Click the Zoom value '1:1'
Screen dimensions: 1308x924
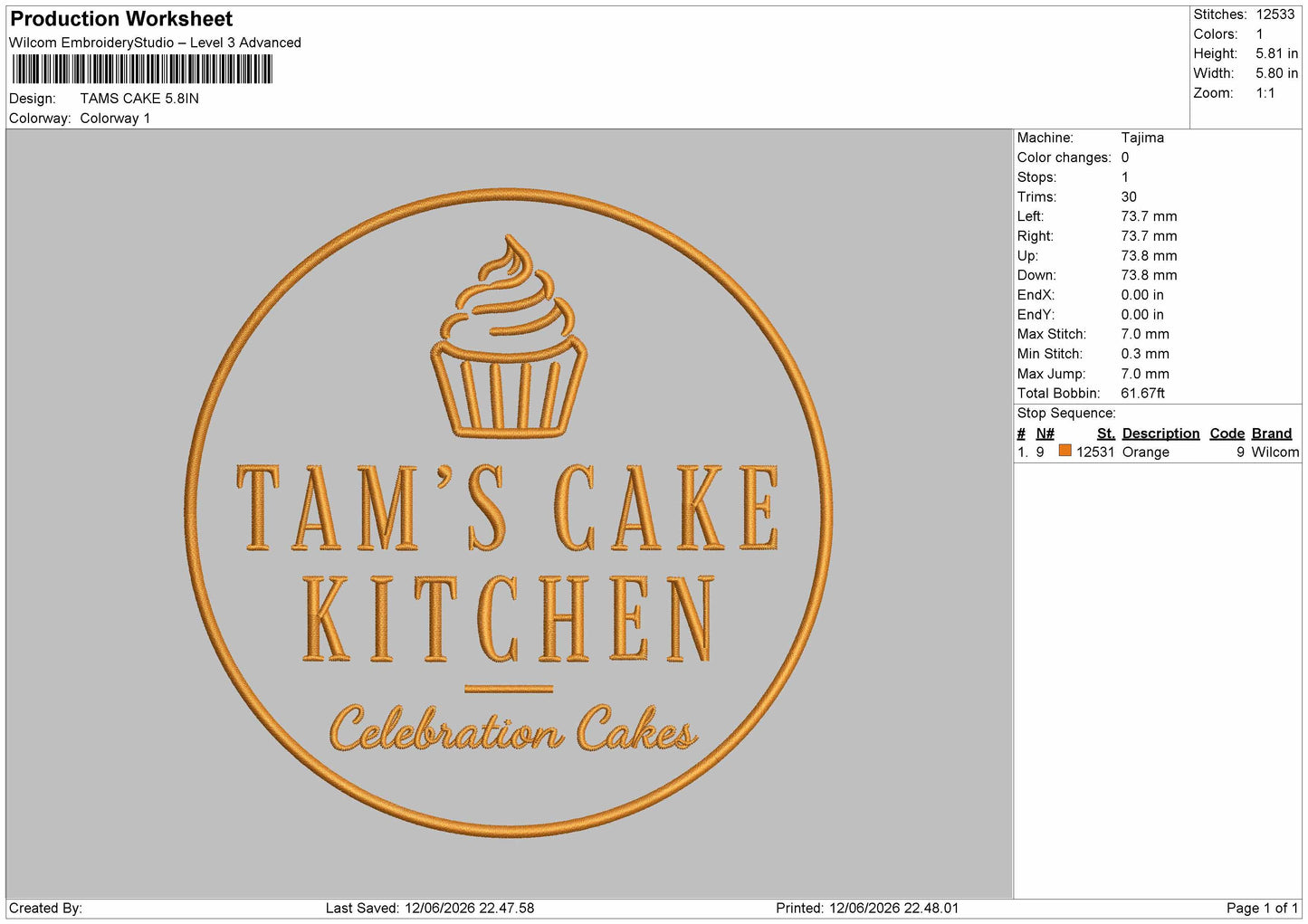(1265, 93)
